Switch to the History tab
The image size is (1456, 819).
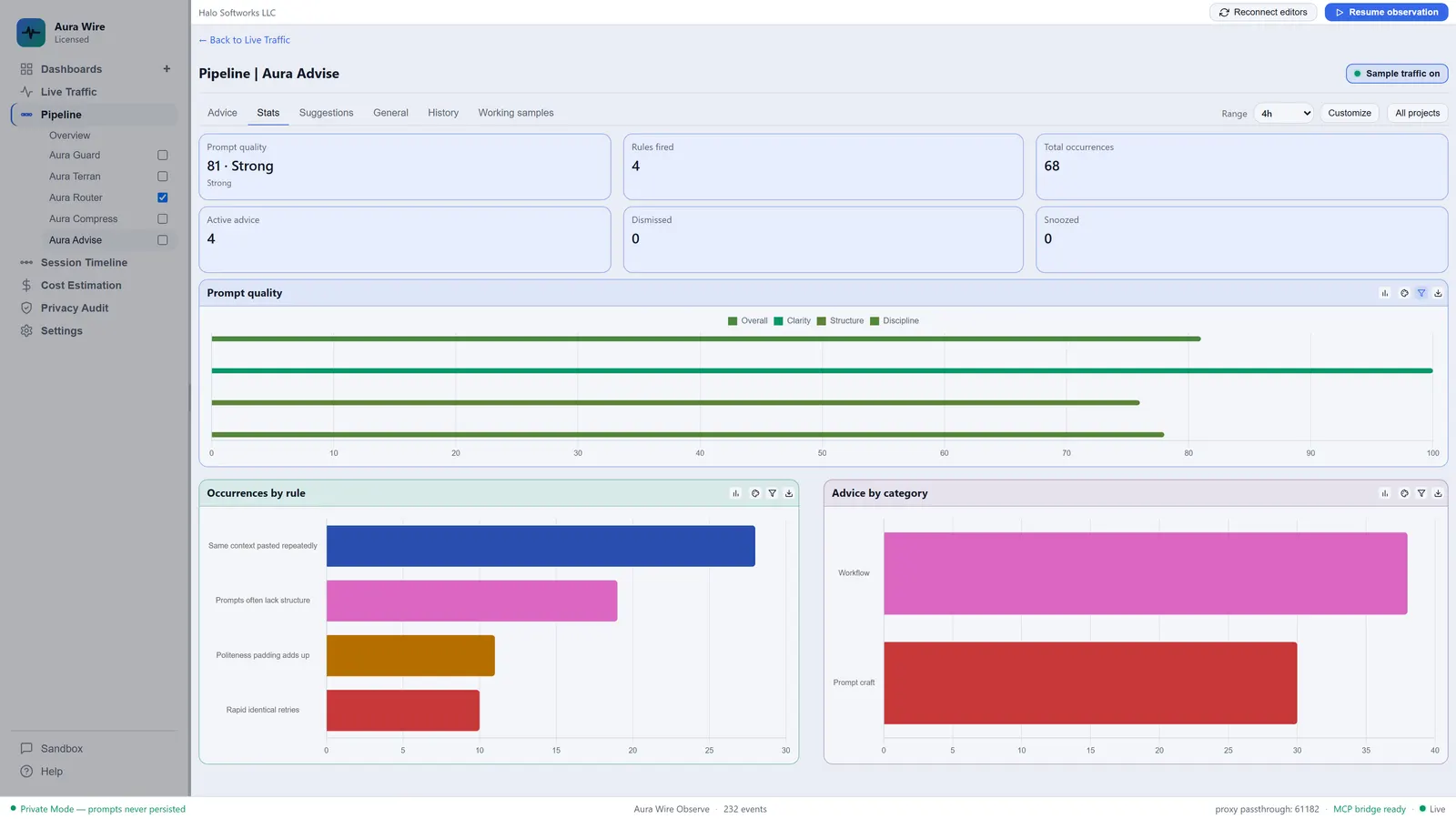[x=443, y=113]
